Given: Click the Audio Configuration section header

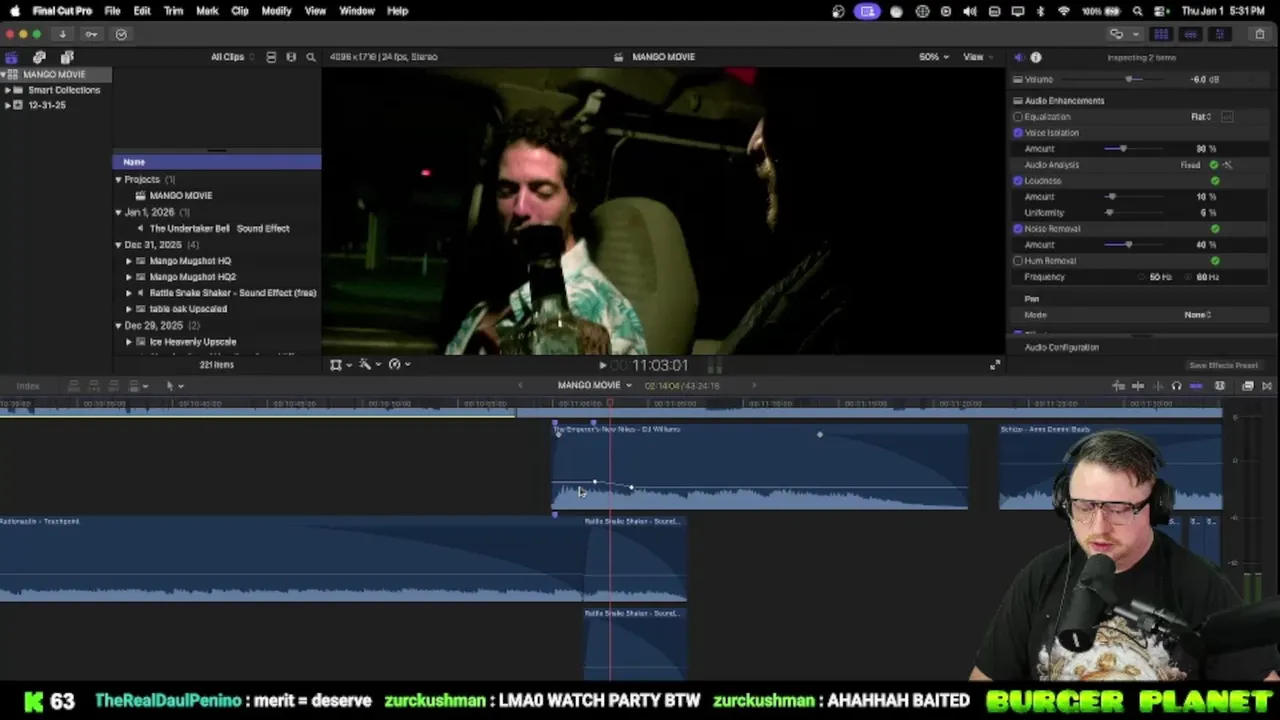Looking at the screenshot, I should [x=1061, y=348].
